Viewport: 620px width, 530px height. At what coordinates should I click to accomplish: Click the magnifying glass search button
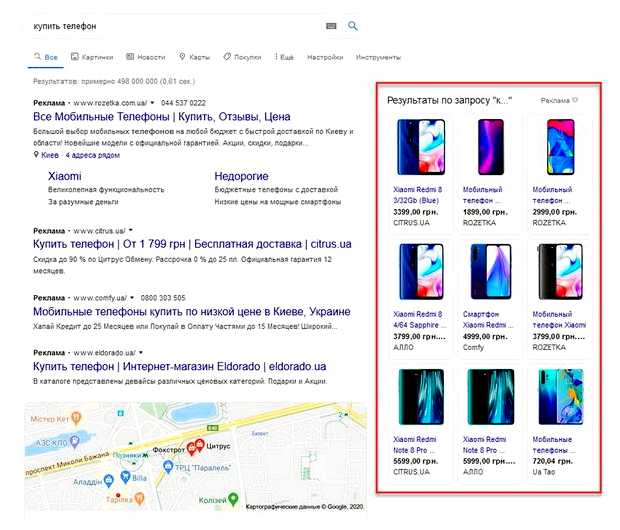(x=352, y=26)
